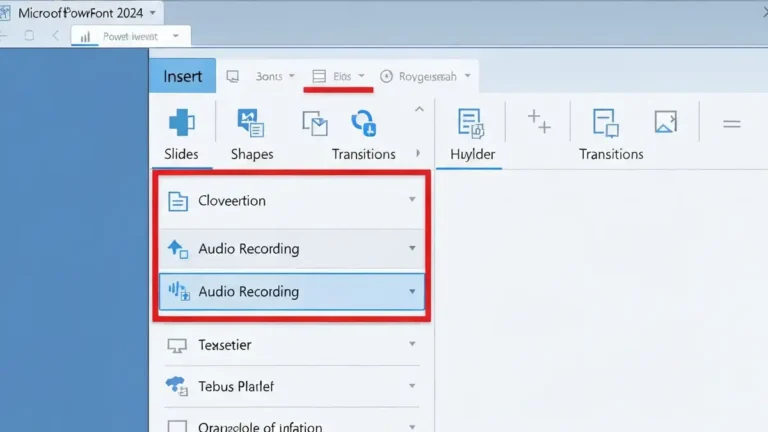Click the Powet iwenst chart icon
768x432 pixels.
point(85,37)
